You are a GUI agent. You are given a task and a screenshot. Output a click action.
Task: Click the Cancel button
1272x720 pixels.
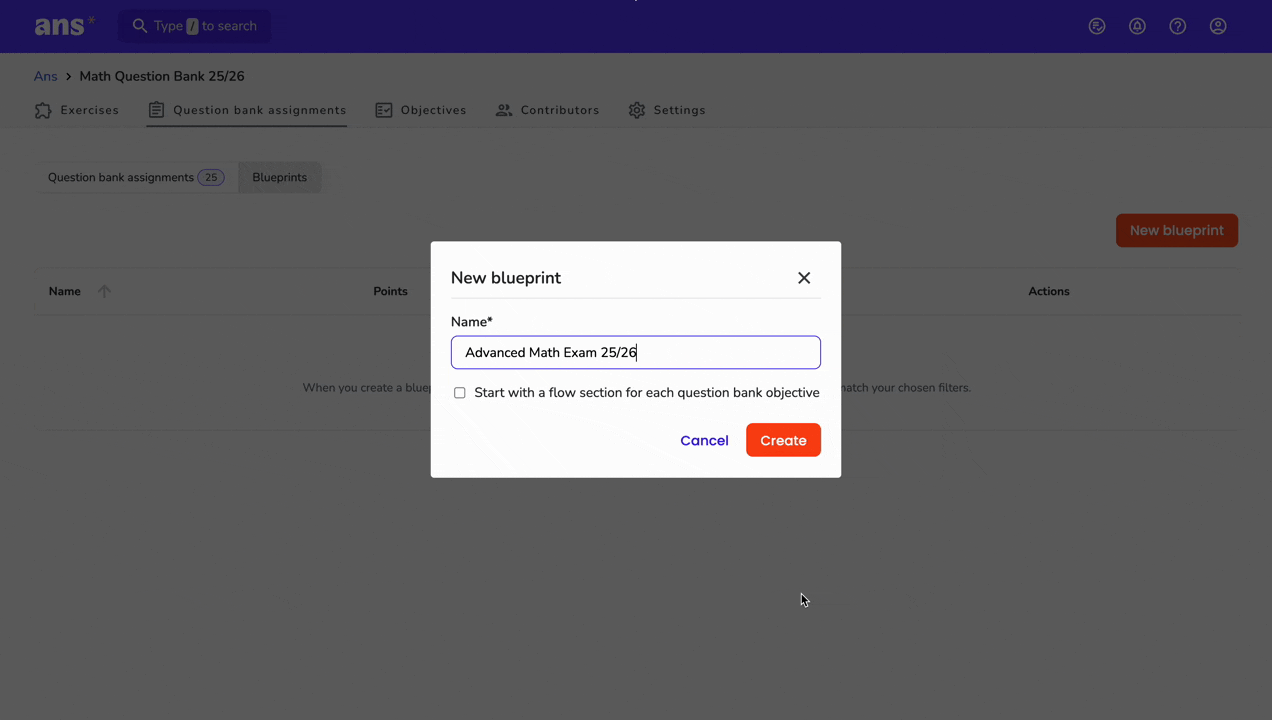coord(704,440)
